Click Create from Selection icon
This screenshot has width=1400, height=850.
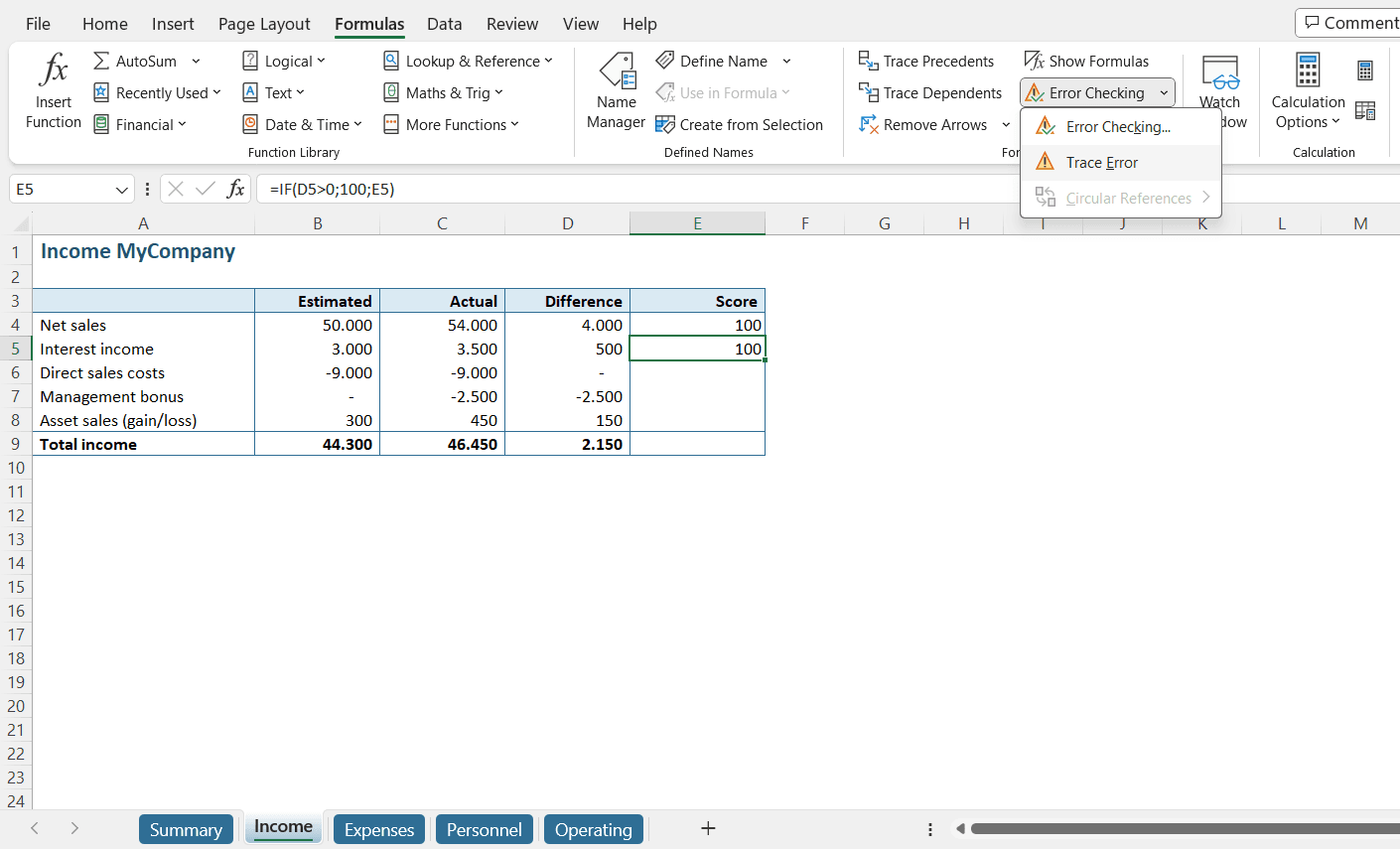[665, 125]
